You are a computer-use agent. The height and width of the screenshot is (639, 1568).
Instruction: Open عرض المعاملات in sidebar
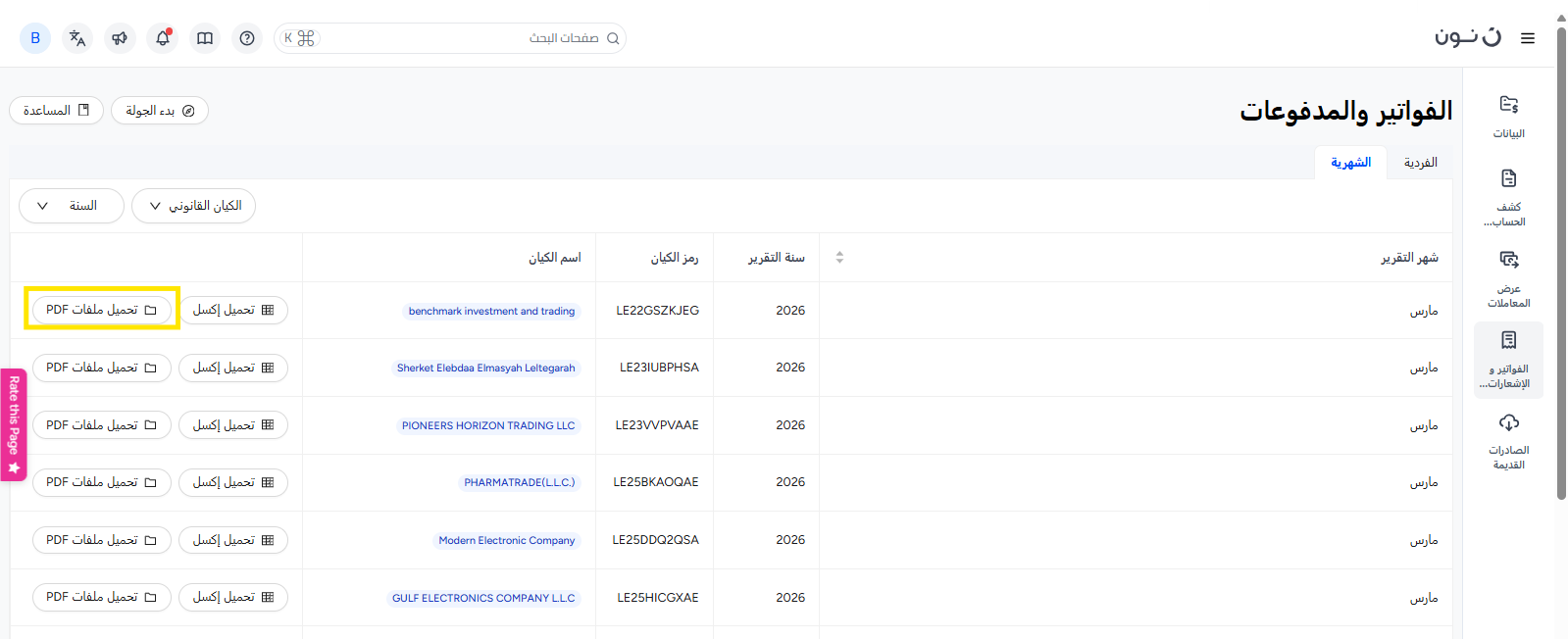1508,277
